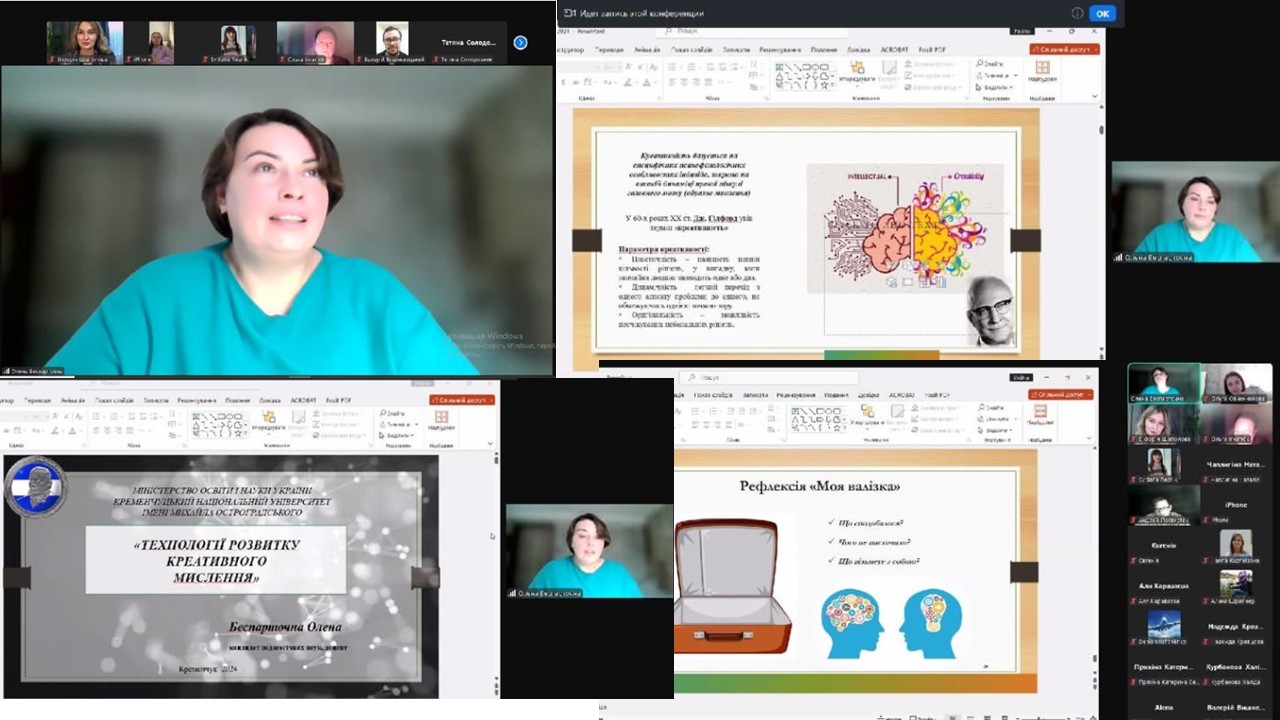
Task: Select the Надежда Крав... participant tile
Action: 1237,627
